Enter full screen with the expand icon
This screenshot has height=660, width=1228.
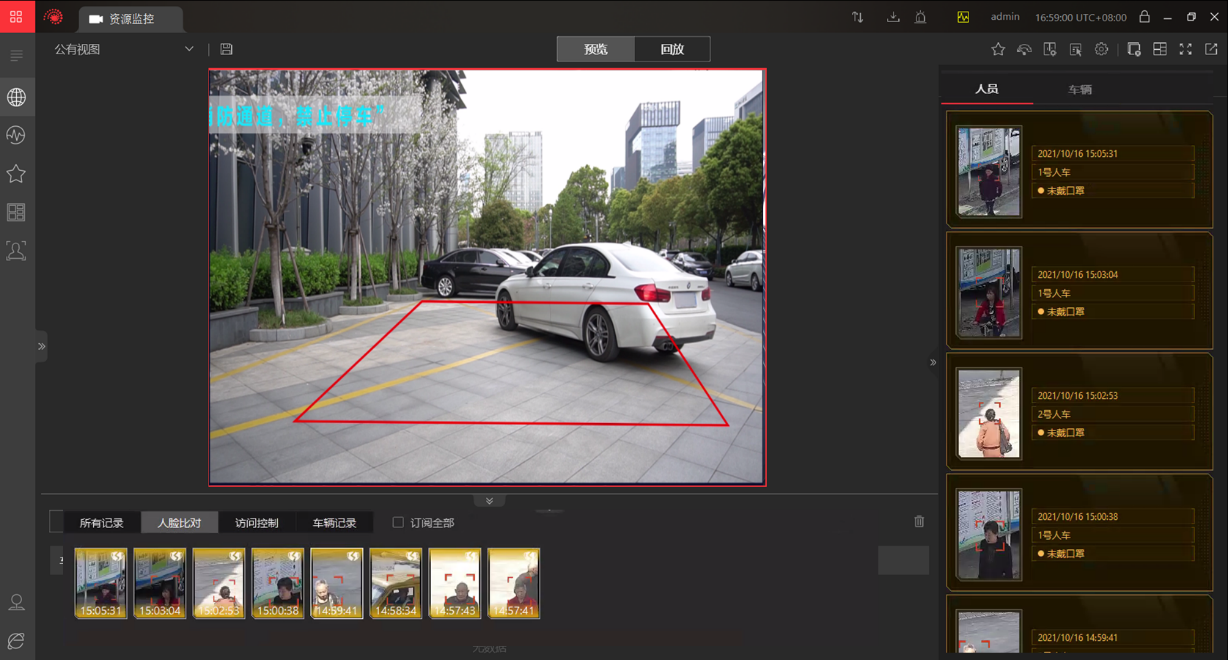[1186, 49]
